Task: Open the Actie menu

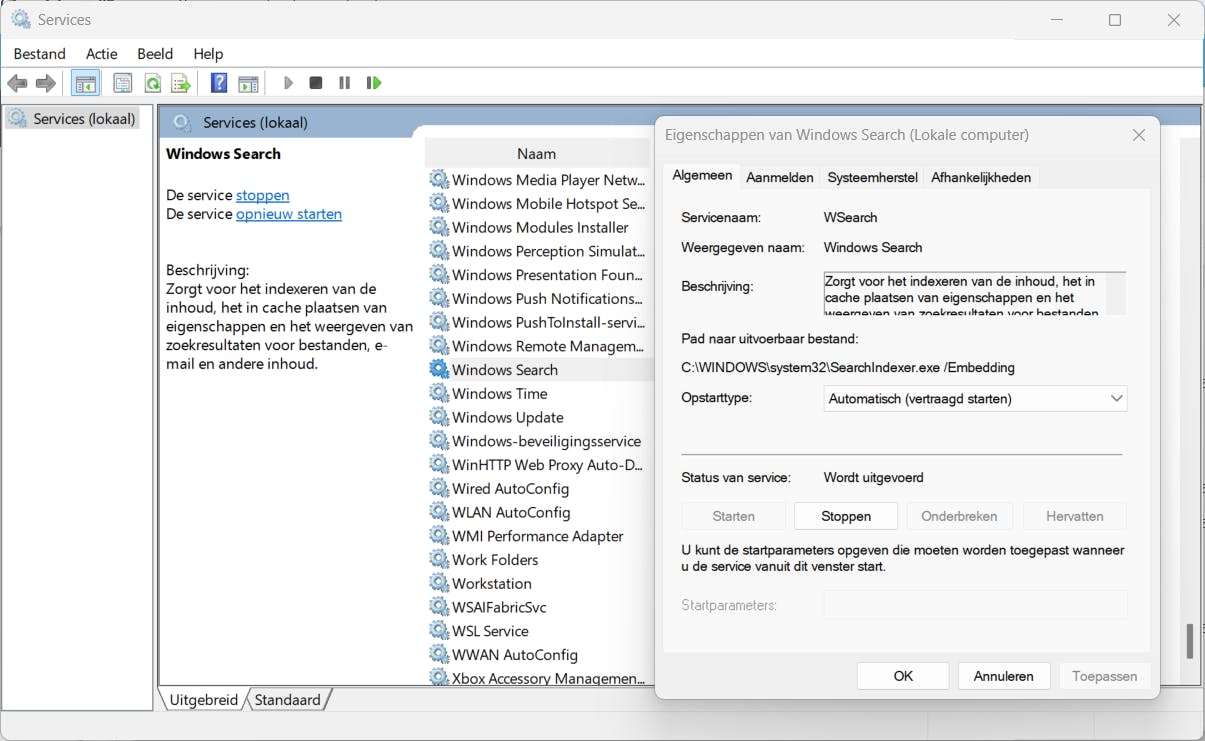Action: coord(102,54)
